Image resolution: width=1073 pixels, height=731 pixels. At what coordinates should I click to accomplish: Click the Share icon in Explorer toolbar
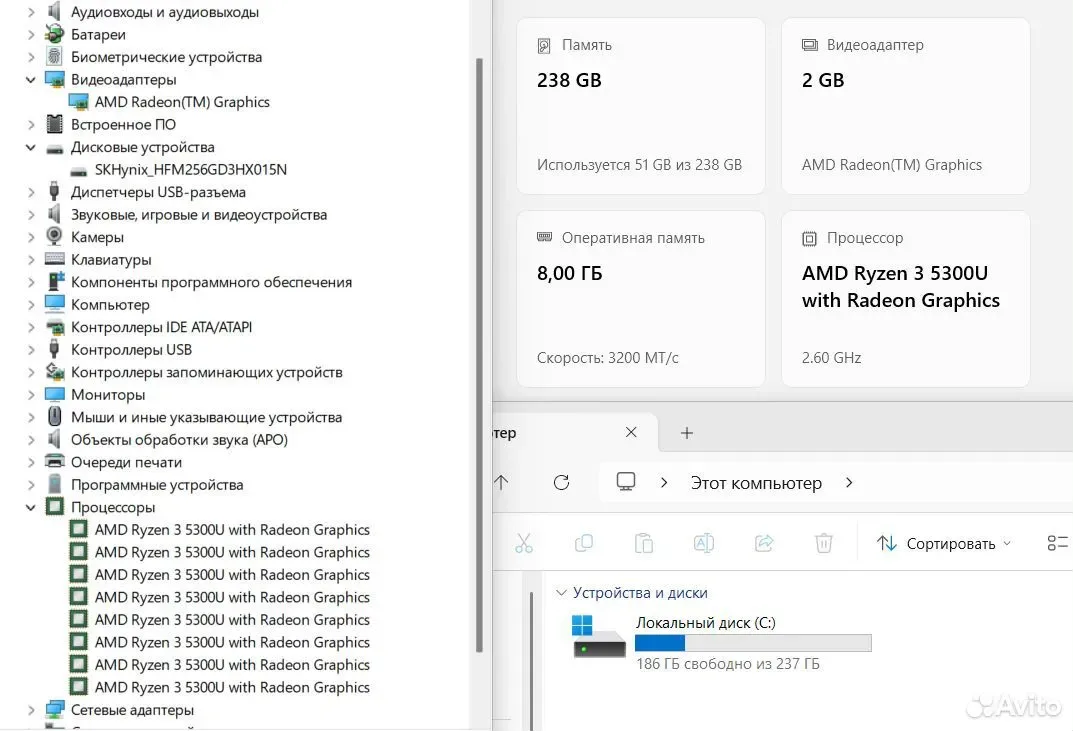click(x=764, y=543)
